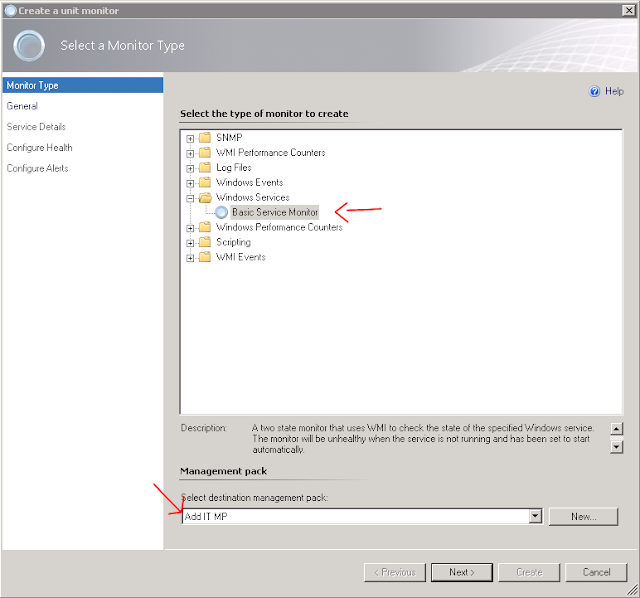Click the Windows Performance Counters folder icon
Screen dimensions: 640x598
tap(205, 227)
